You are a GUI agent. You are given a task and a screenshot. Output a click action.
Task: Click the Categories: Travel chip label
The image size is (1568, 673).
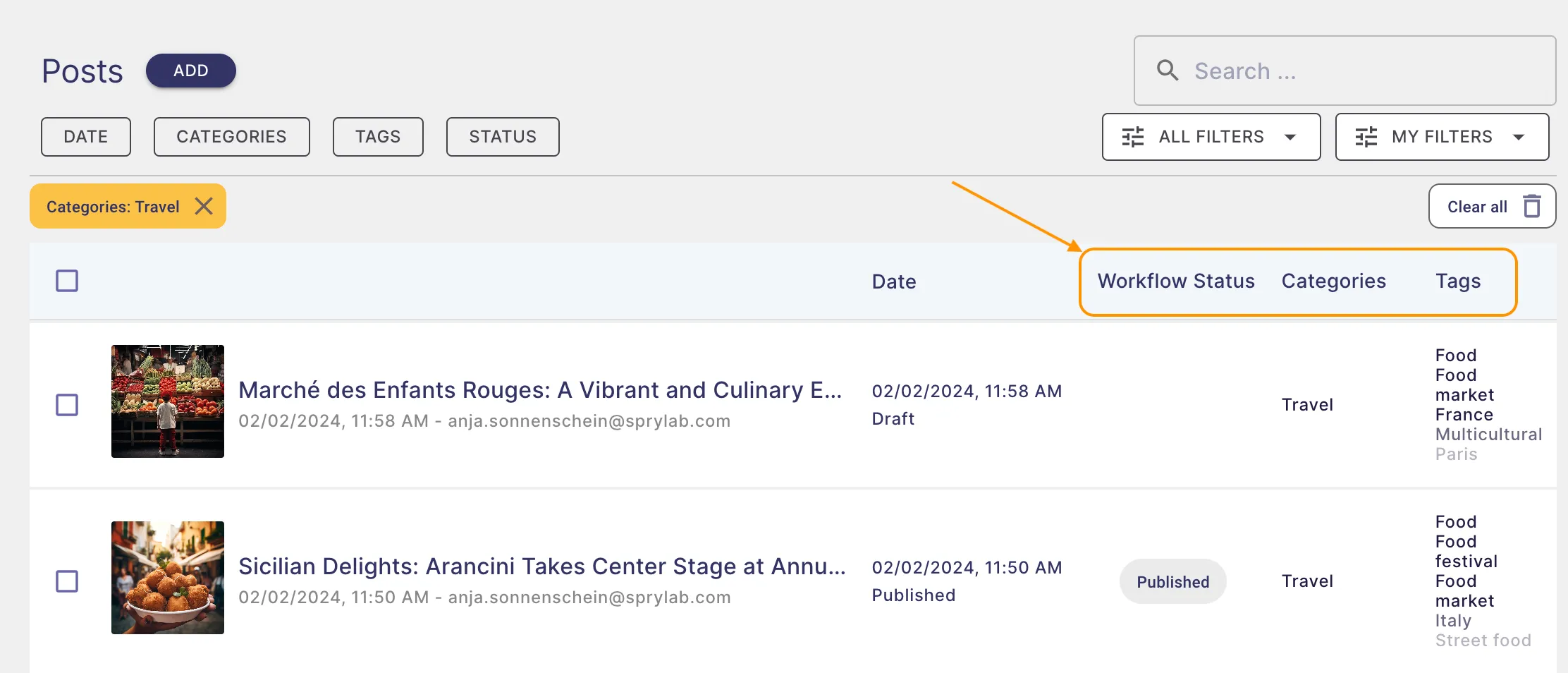pyautogui.click(x=113, y=207)
